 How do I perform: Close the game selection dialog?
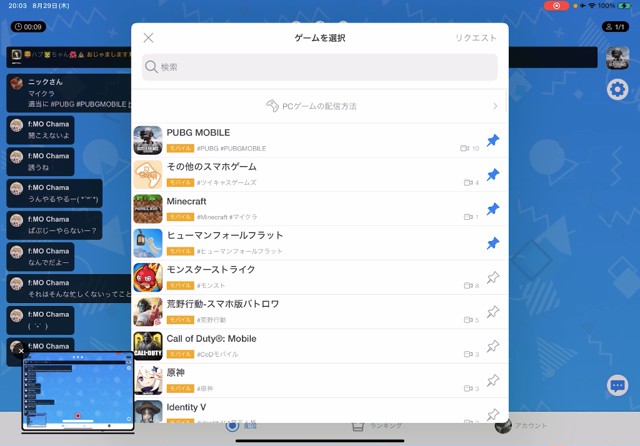(149, 38)
